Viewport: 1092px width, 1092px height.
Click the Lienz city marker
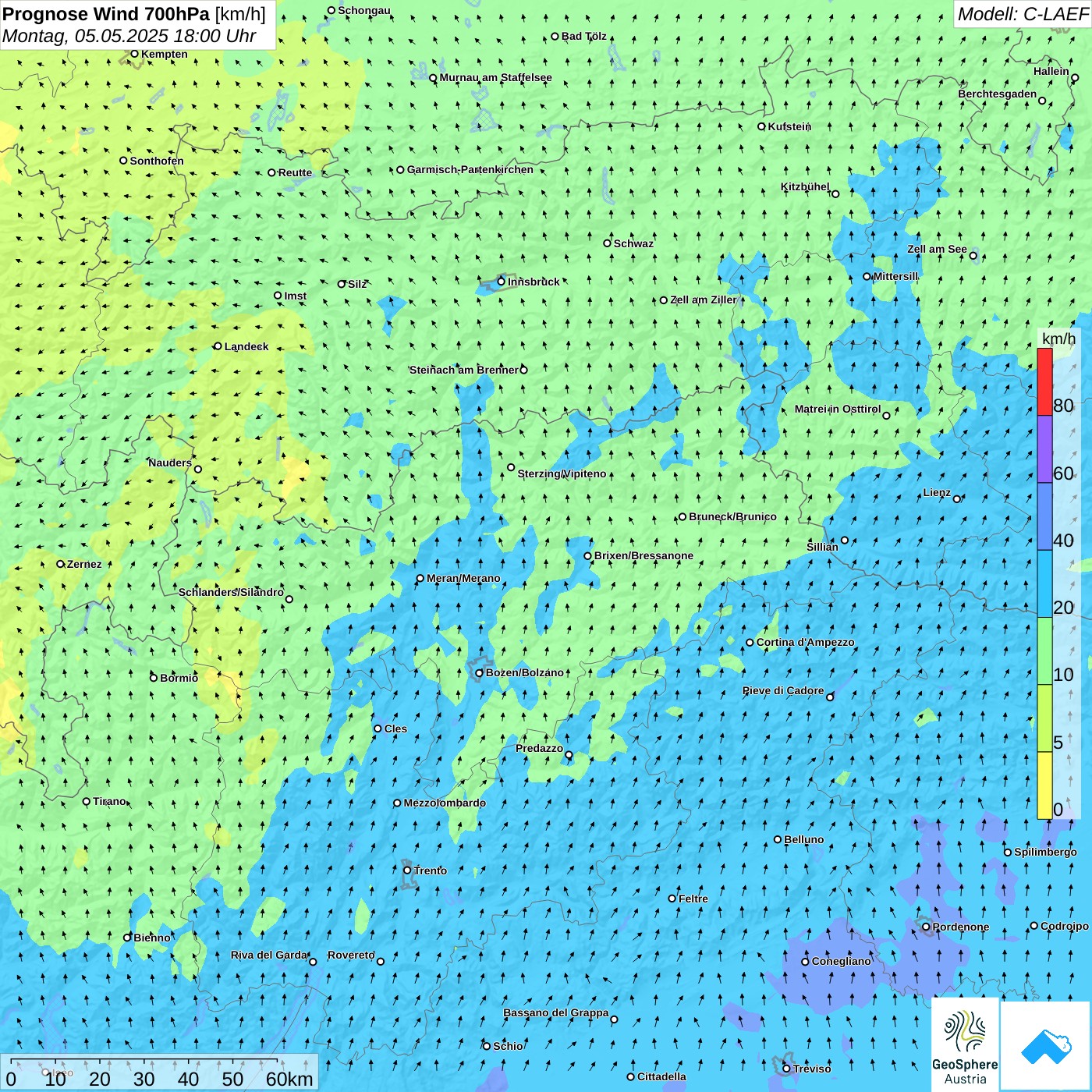957,499
